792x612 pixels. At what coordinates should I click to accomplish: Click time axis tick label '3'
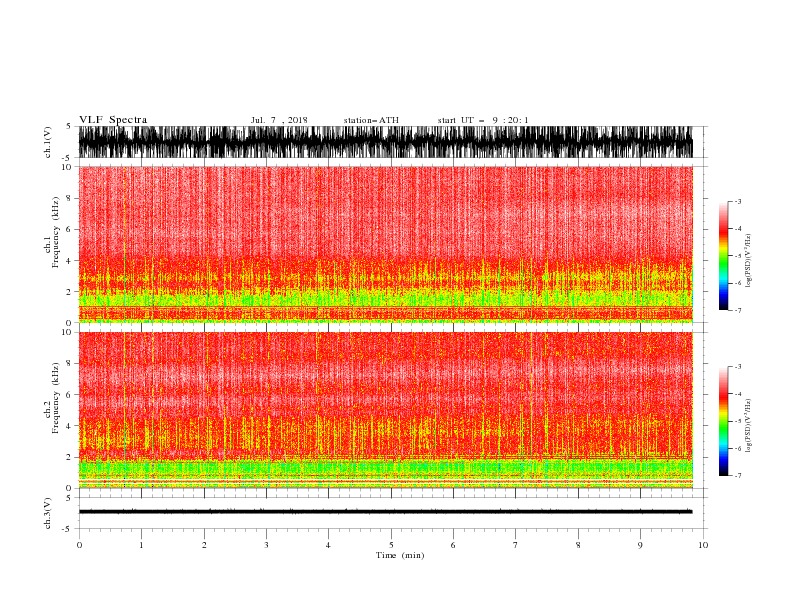click(x=266, y=545)
